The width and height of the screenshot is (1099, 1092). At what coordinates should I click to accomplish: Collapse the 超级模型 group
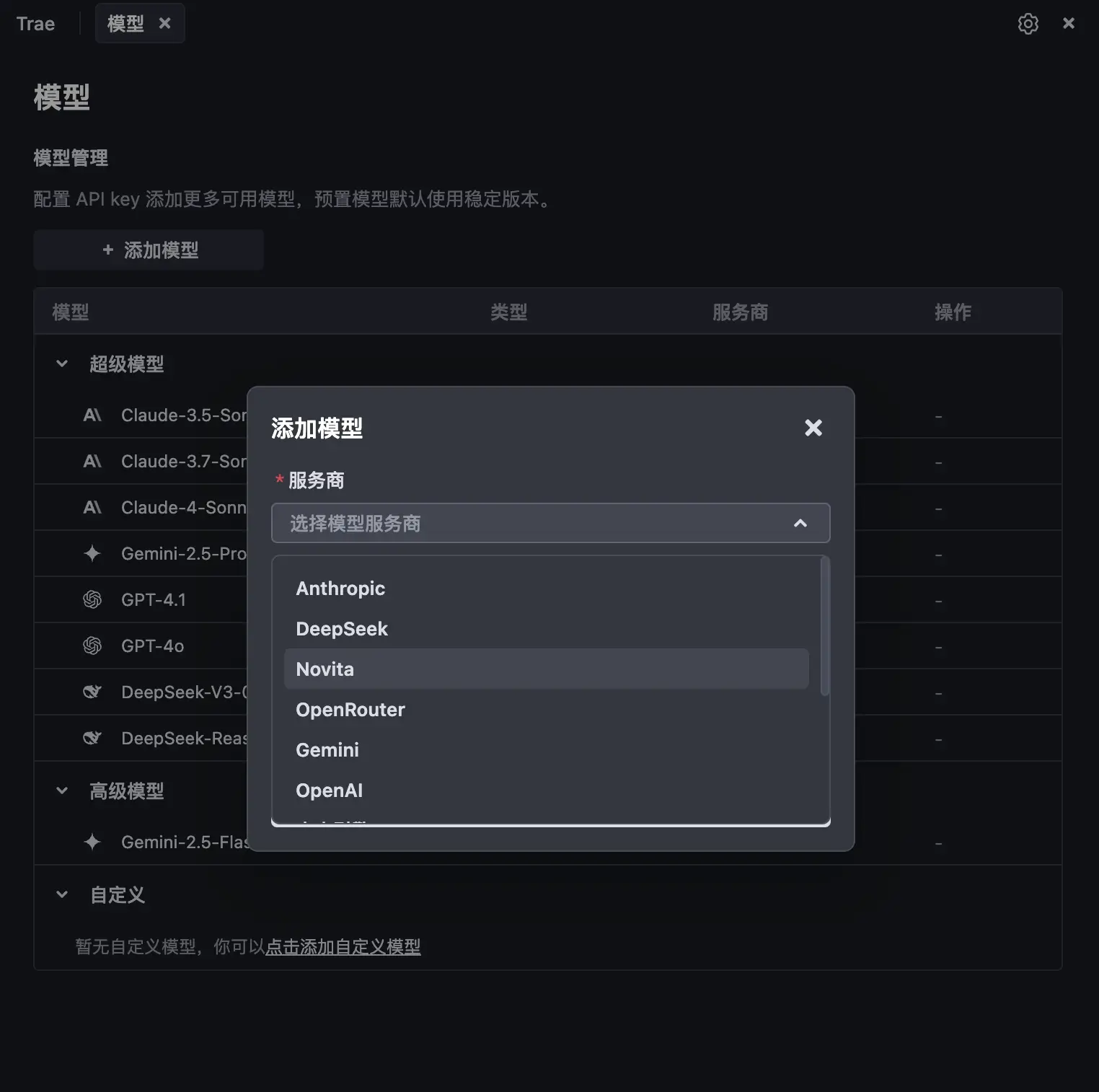(x=62, y=364)
